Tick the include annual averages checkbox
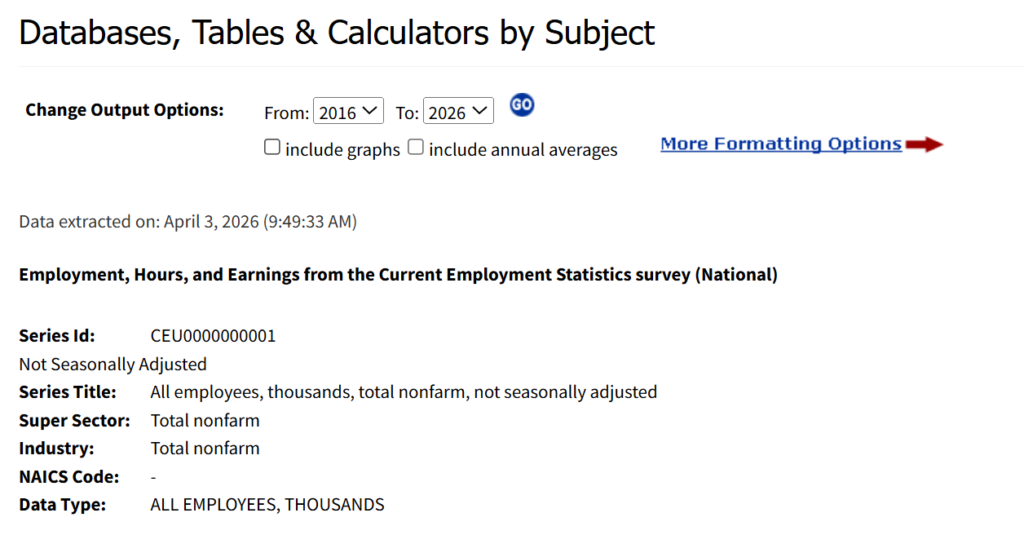 (416, 148)
